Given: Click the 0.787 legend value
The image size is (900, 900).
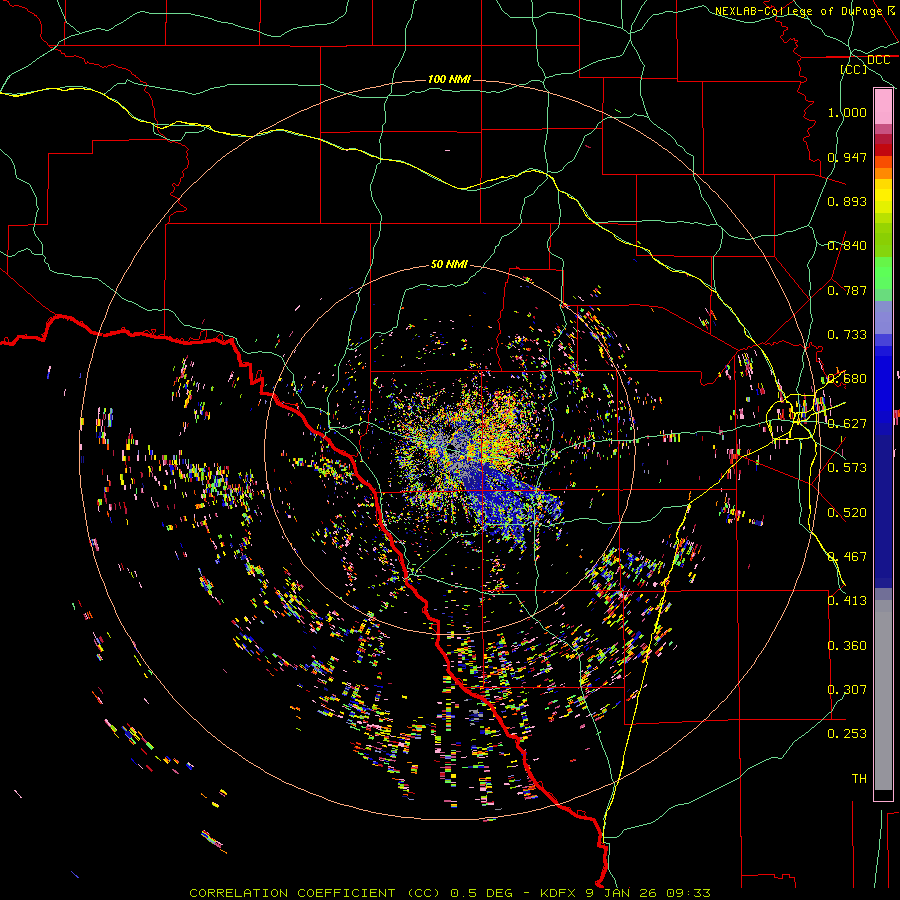Looking at the screenshot, I should tap(847, 290).
